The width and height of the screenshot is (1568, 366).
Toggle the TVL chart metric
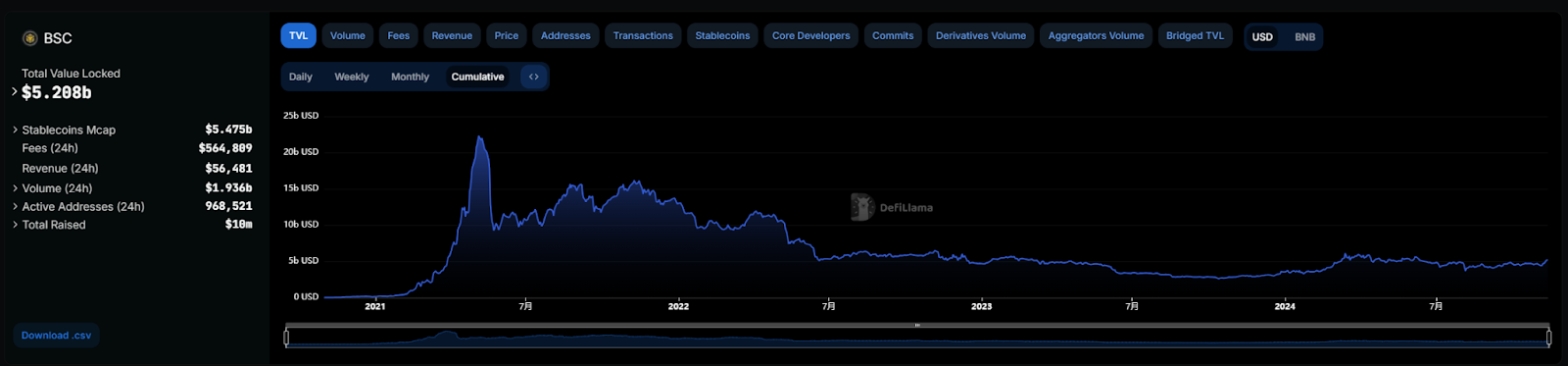click(299, 35)
